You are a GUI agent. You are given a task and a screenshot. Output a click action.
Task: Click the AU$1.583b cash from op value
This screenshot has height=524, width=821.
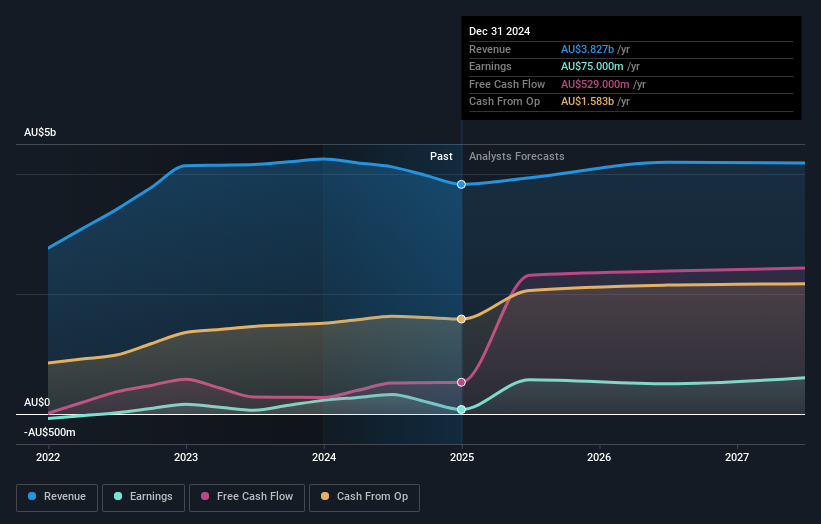click(587, 102)
